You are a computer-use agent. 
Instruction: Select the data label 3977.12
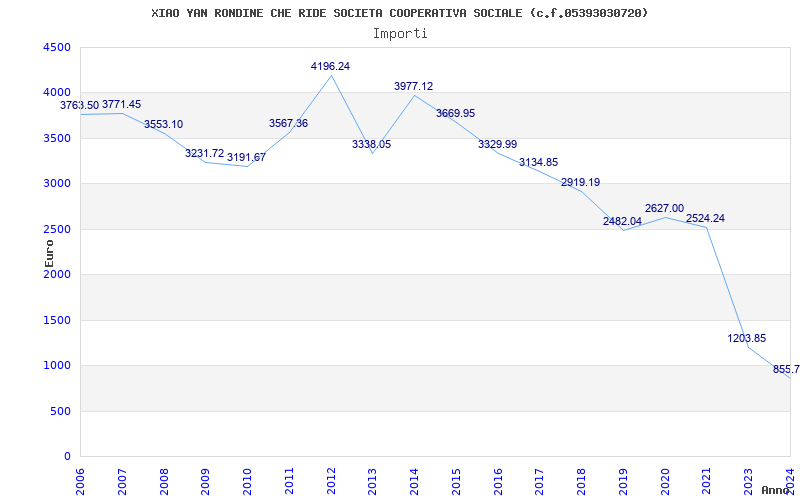(413, 86)
